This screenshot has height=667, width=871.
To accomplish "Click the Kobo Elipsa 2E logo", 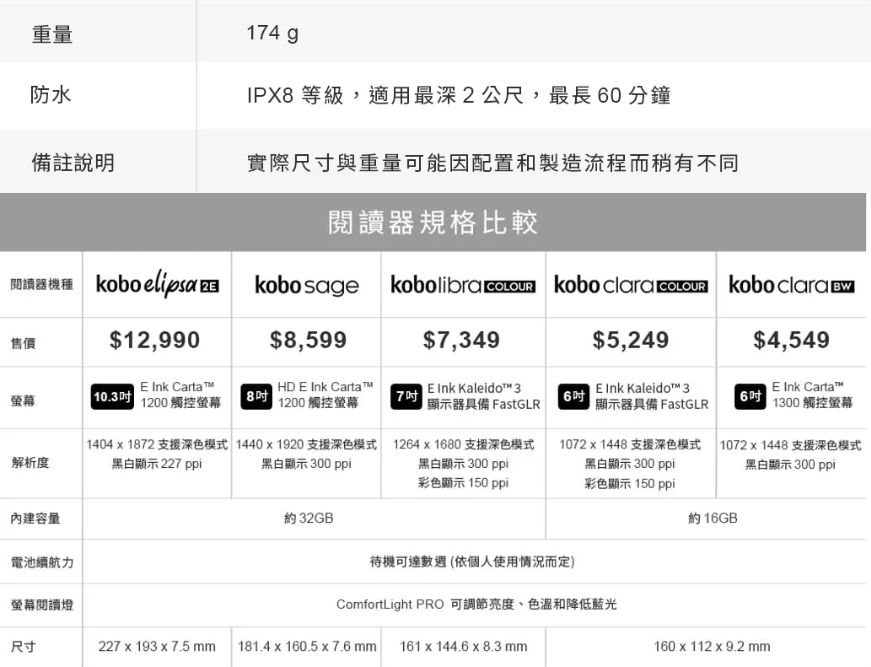I will [157, 284].
